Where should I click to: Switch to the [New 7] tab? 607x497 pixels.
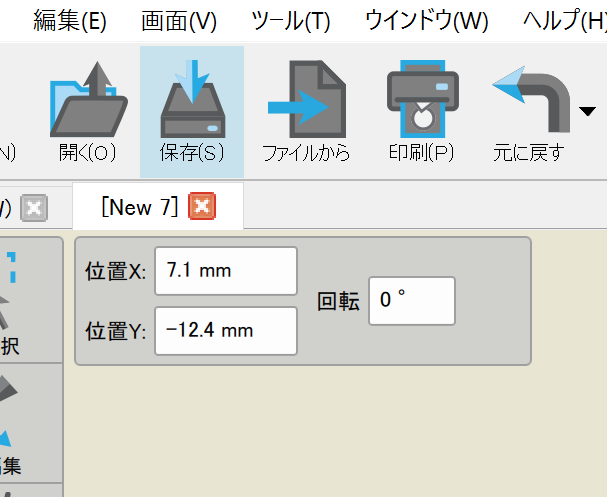(139, 207)
